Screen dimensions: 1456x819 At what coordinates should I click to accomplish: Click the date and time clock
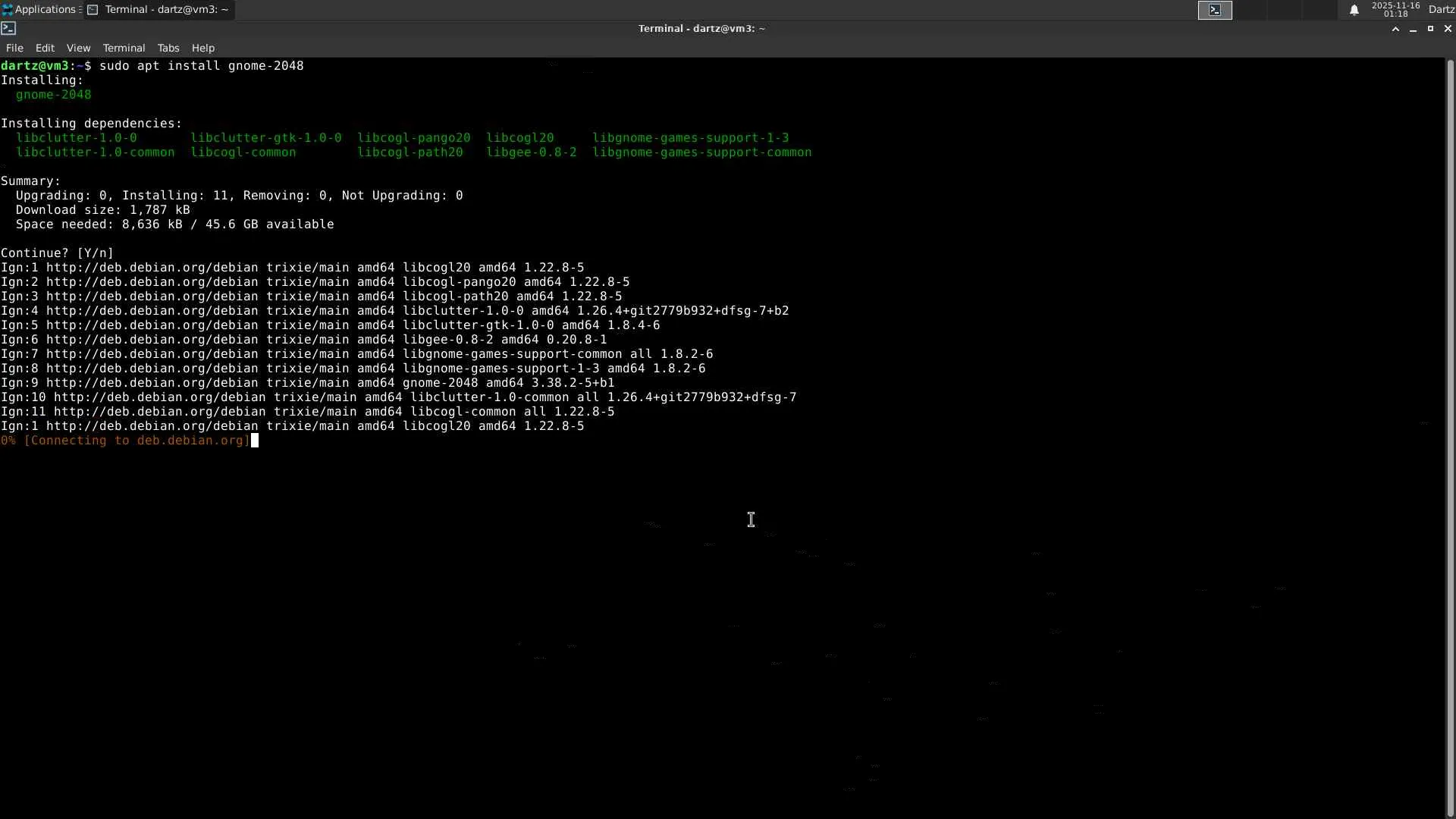click(1395, 9)
